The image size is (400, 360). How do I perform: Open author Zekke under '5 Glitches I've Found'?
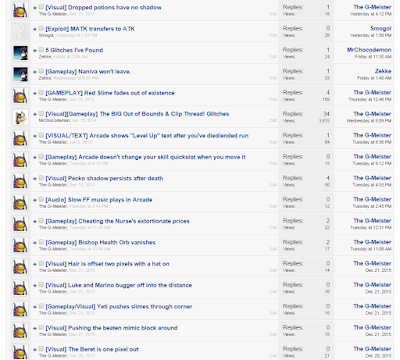45,56
